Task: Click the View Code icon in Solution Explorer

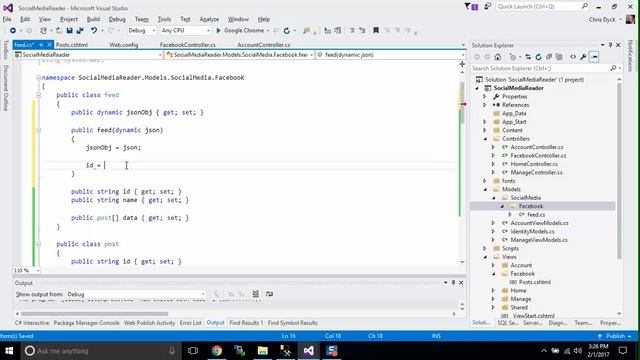Action: point(573,57)
